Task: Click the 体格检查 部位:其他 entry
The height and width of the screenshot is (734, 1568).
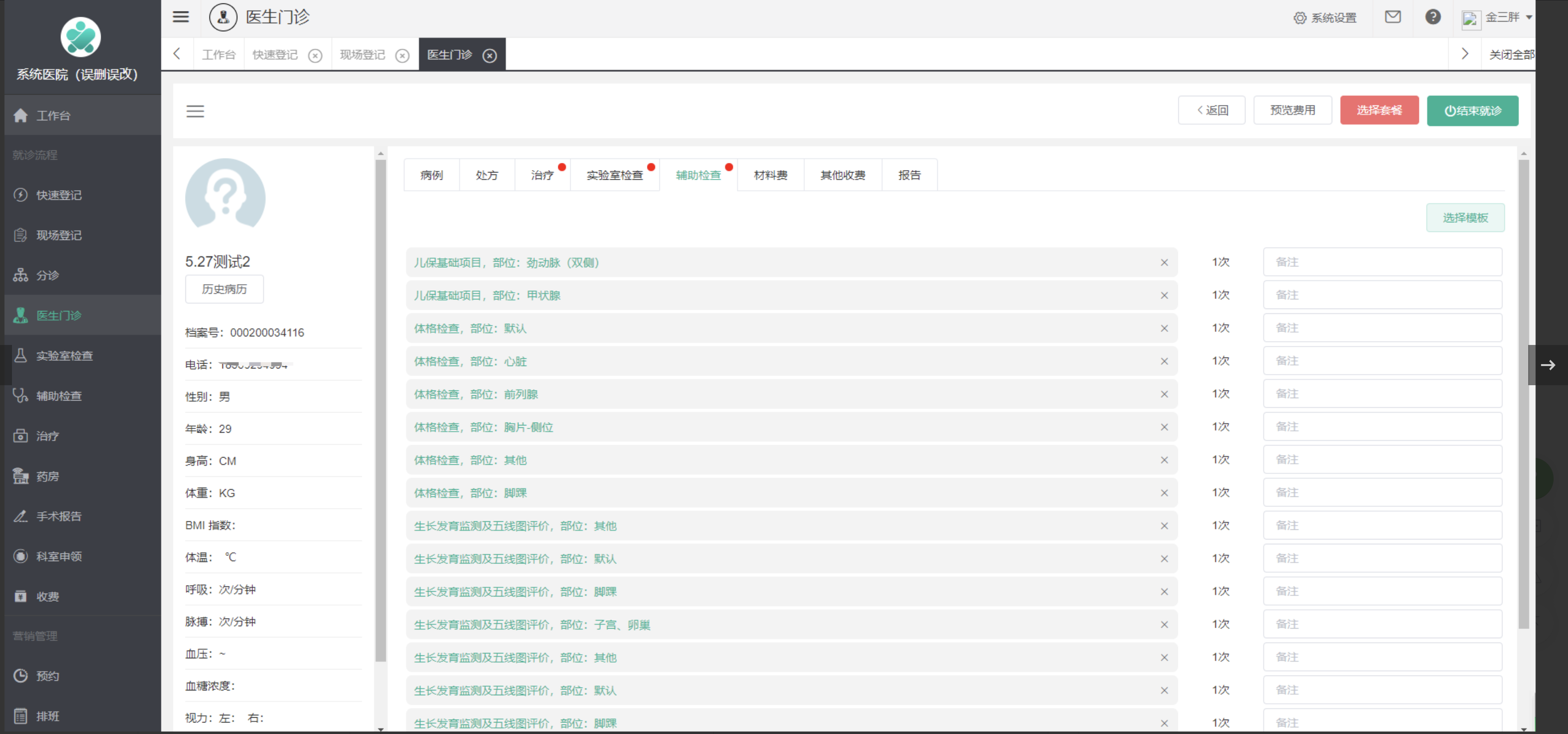Action: tap(791, 459)
